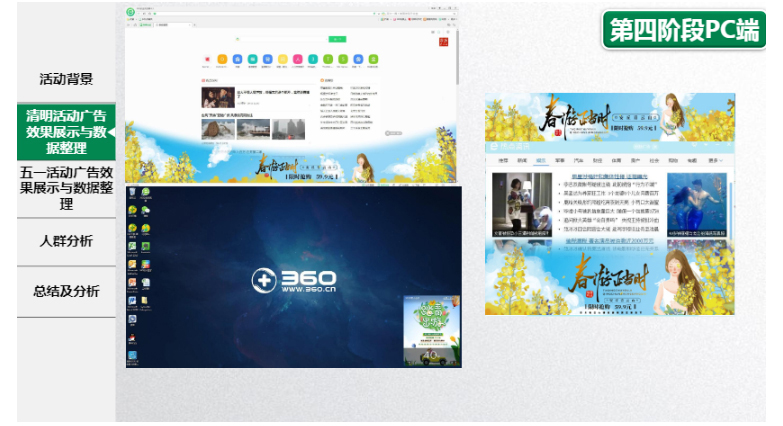Screen dimensions: 783x426
Task: Select 清明活动广告效果展示与数据整理 sidebar item
Action: [x=66, y=131]
